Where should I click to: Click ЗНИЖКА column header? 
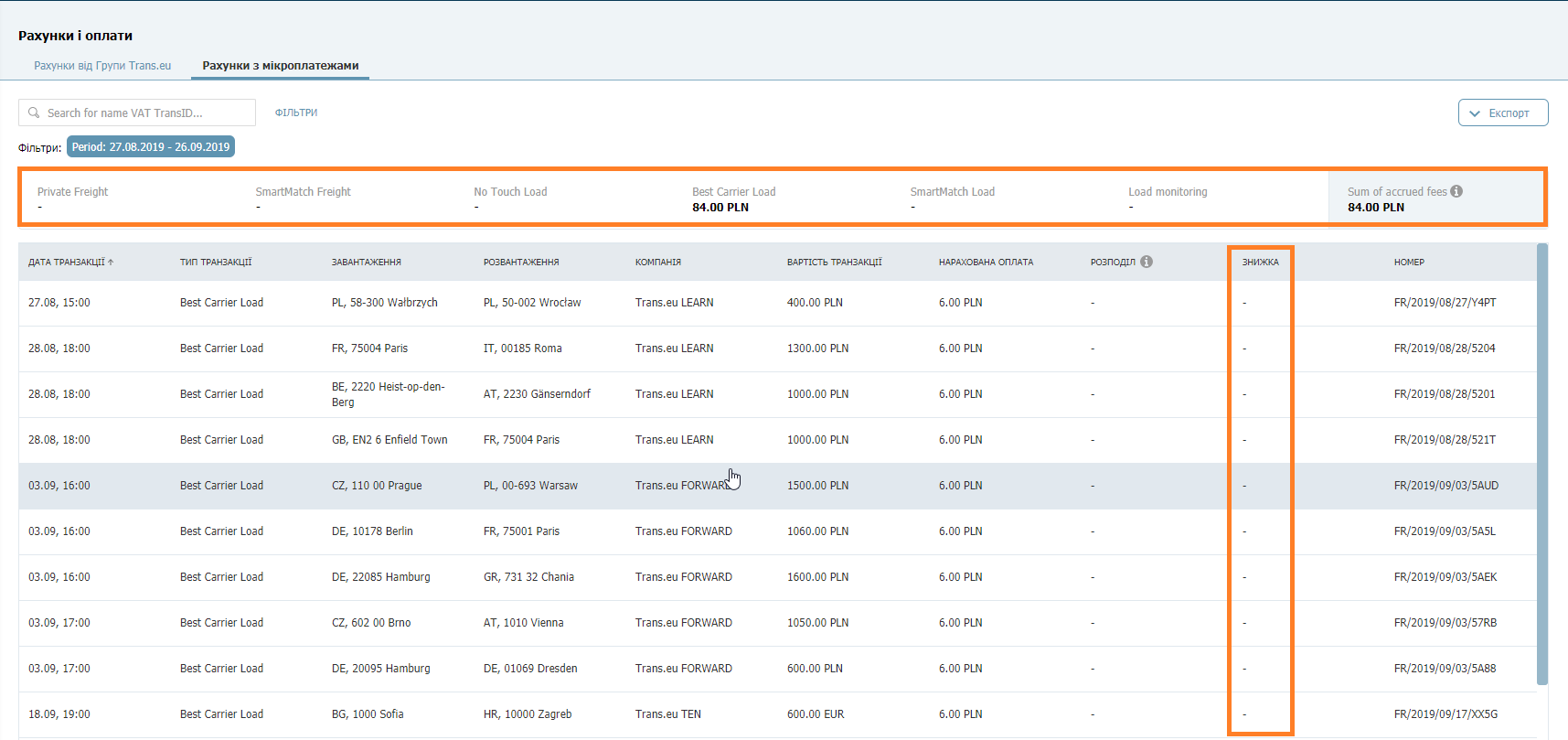click(x=1260, y=262)
